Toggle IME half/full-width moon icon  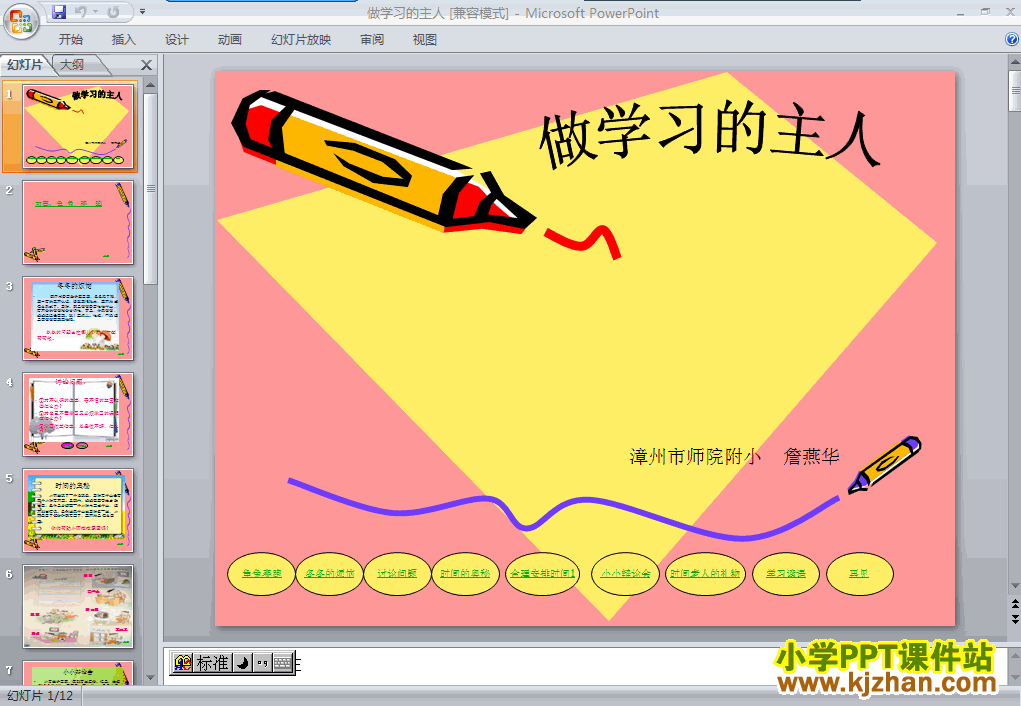pos(242,663)
